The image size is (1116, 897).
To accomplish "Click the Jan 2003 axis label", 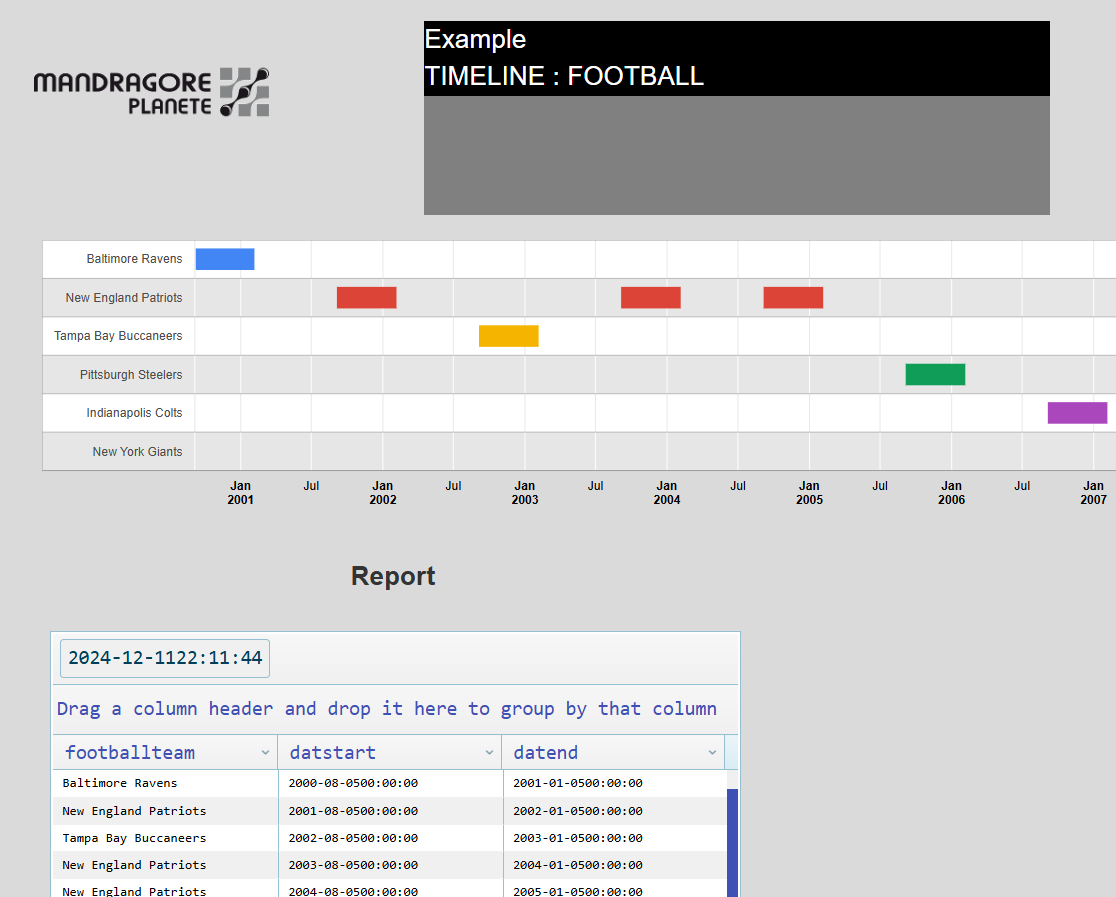I will 525,493.
